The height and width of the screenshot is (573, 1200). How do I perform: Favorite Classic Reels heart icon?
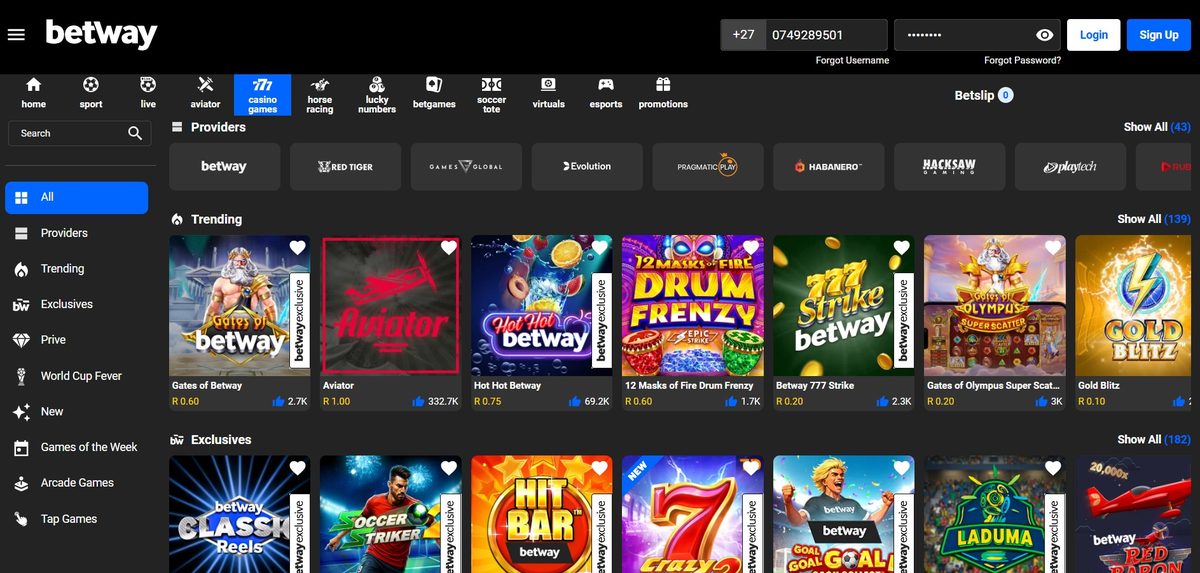(x=297, y=468)
